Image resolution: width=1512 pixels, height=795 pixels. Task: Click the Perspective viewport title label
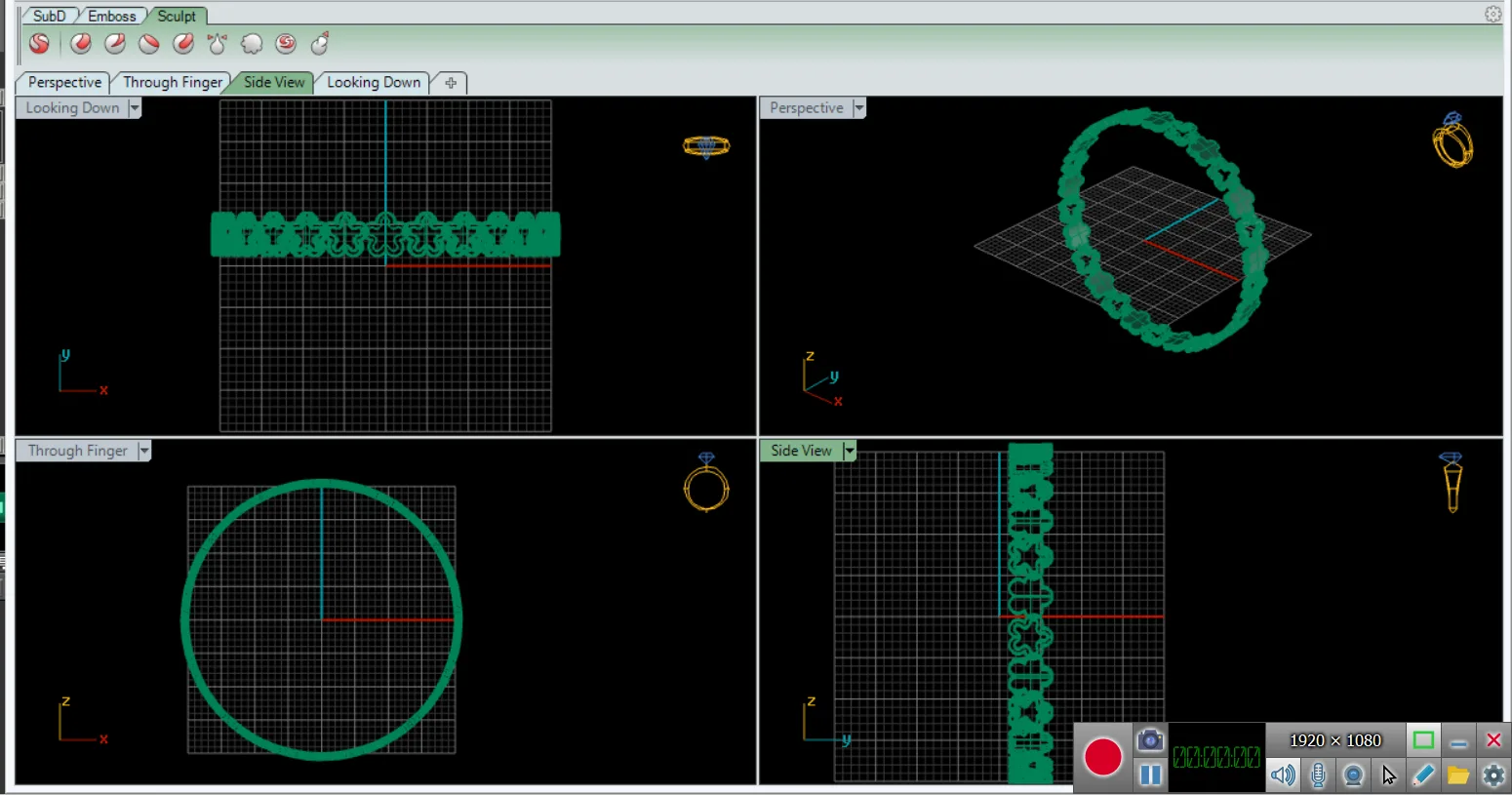[806, 108]
